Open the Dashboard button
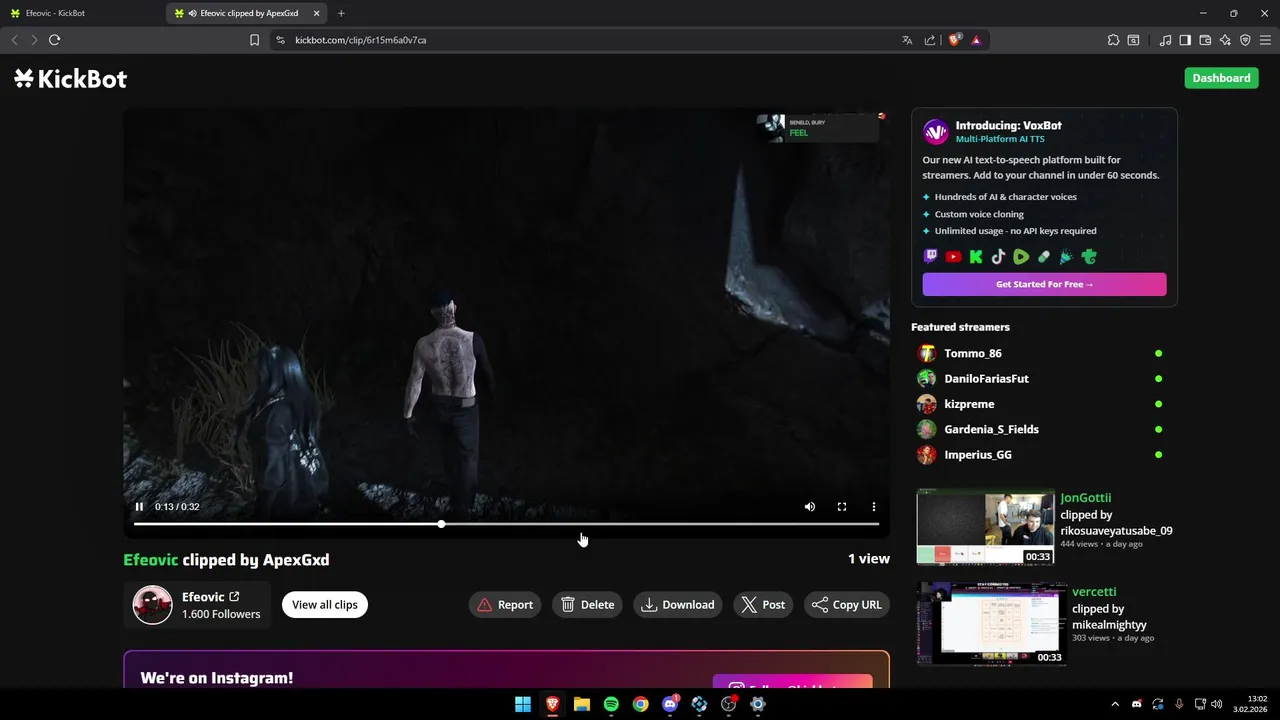This screenshot has height=720, width=1280. [x=1221, y=78]
